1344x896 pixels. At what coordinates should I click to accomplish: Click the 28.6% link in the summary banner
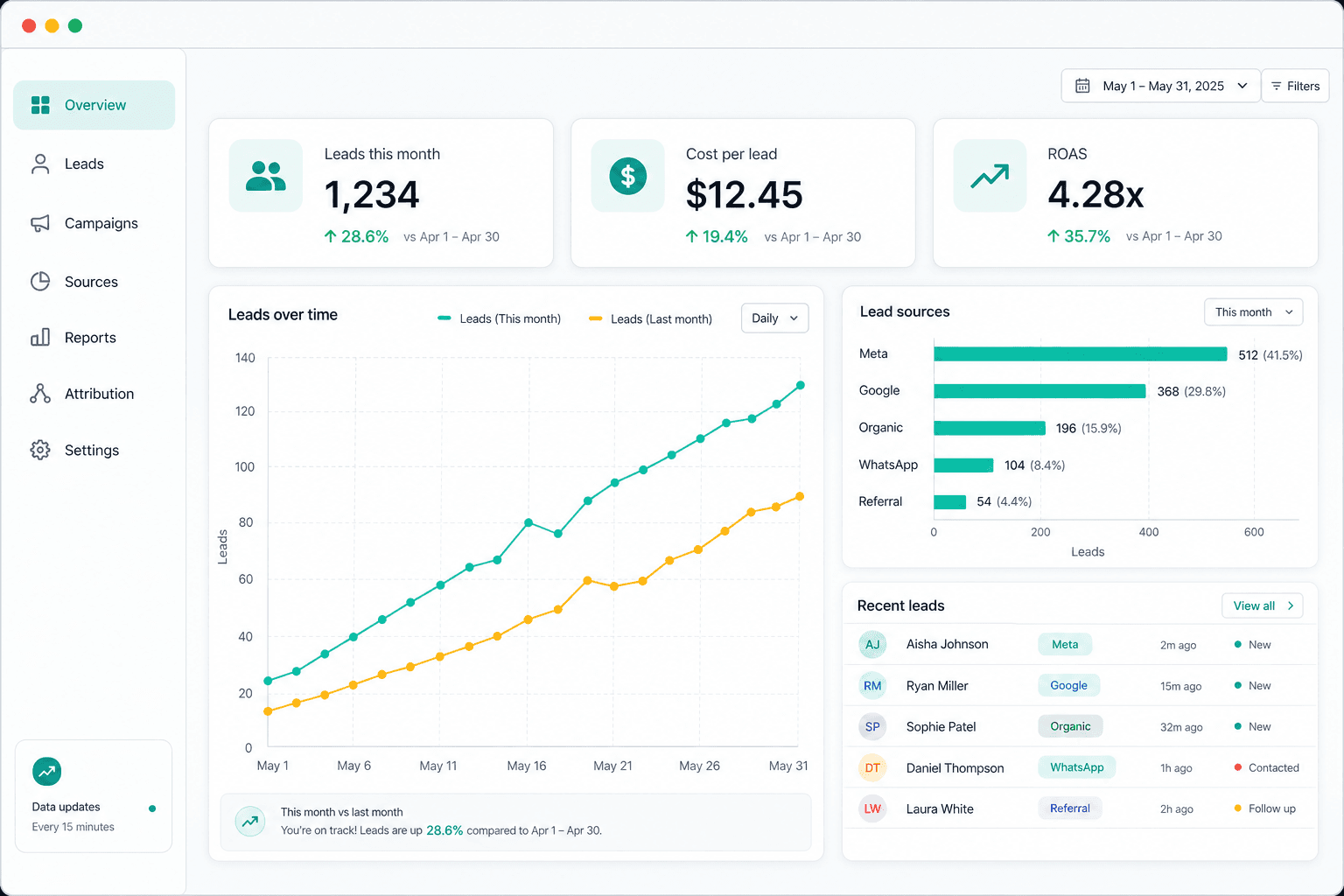(444, 830)
